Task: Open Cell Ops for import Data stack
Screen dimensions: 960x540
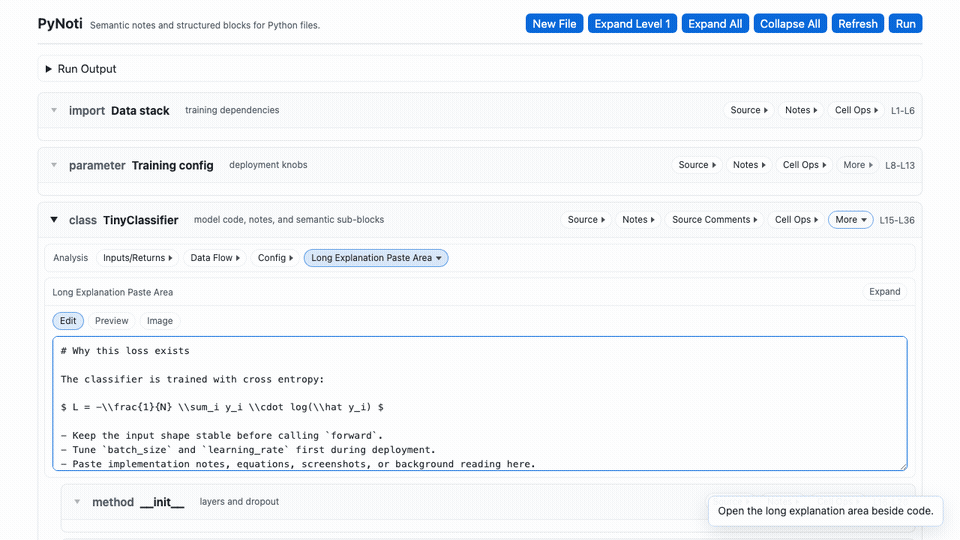Action: point(857,110)
